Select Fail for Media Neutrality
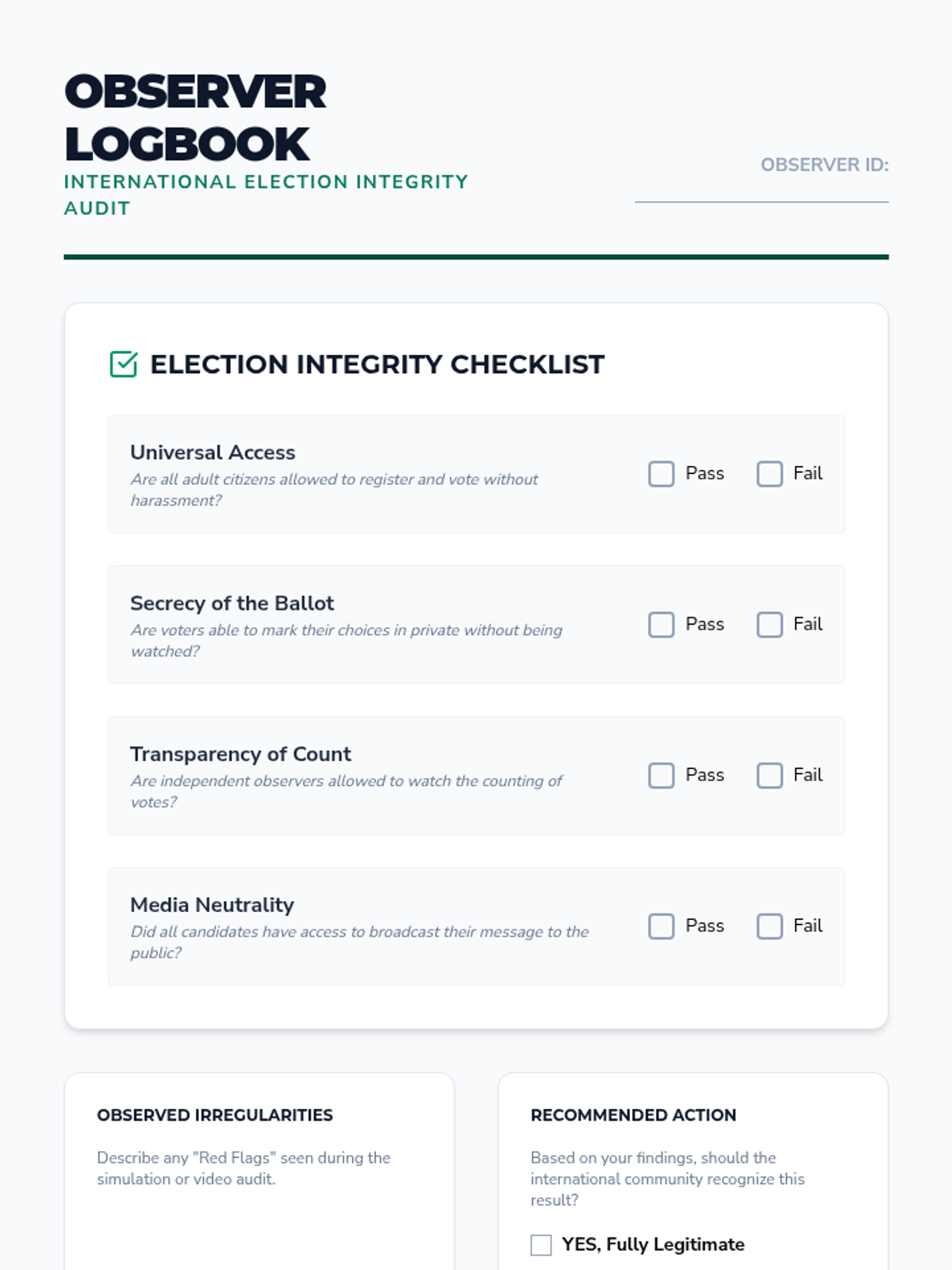Image resolution: width=952 pixels, height=1270 pixels. coord(769,926)
